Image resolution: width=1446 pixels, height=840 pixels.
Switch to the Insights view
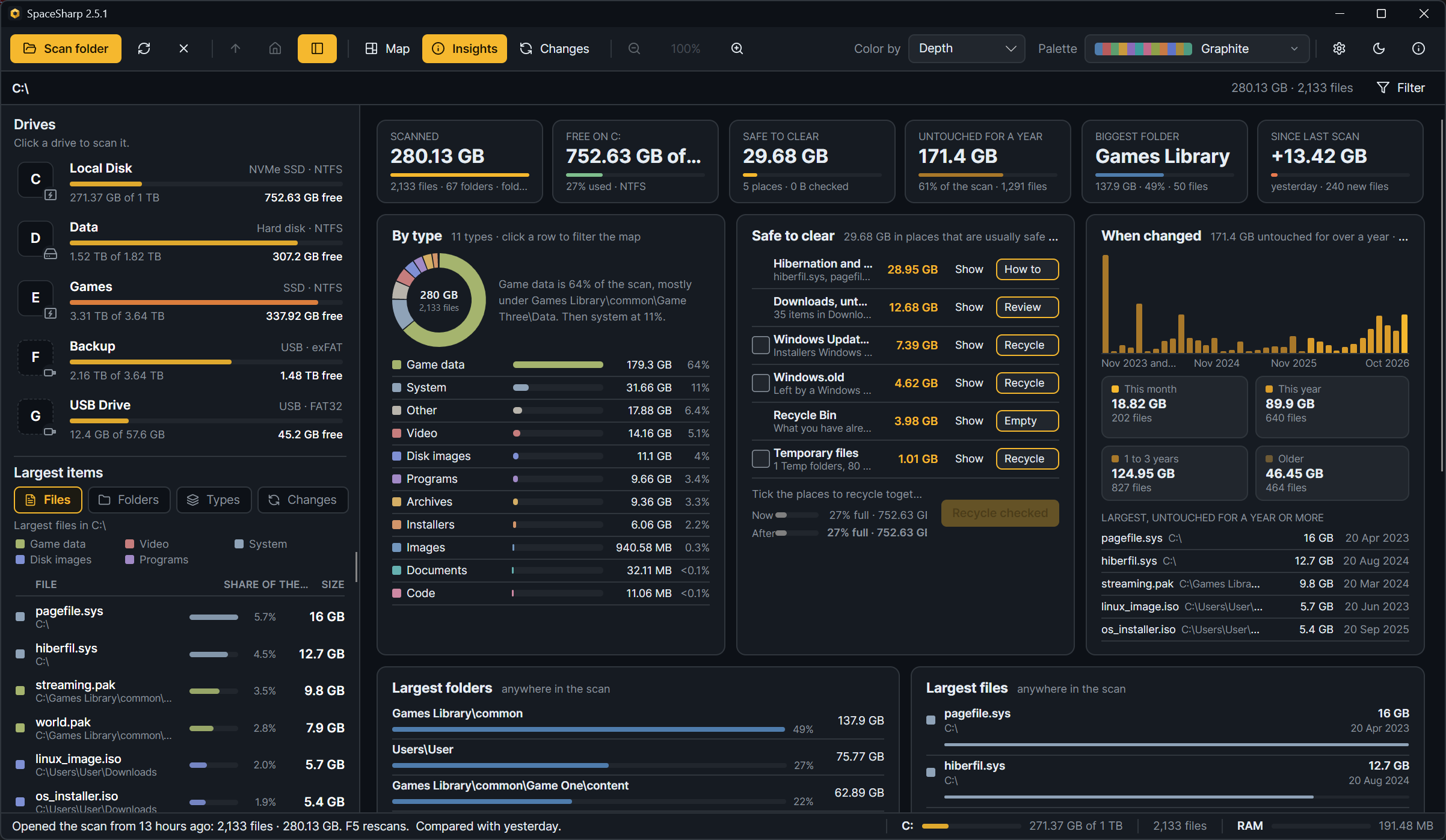(464, 49)
